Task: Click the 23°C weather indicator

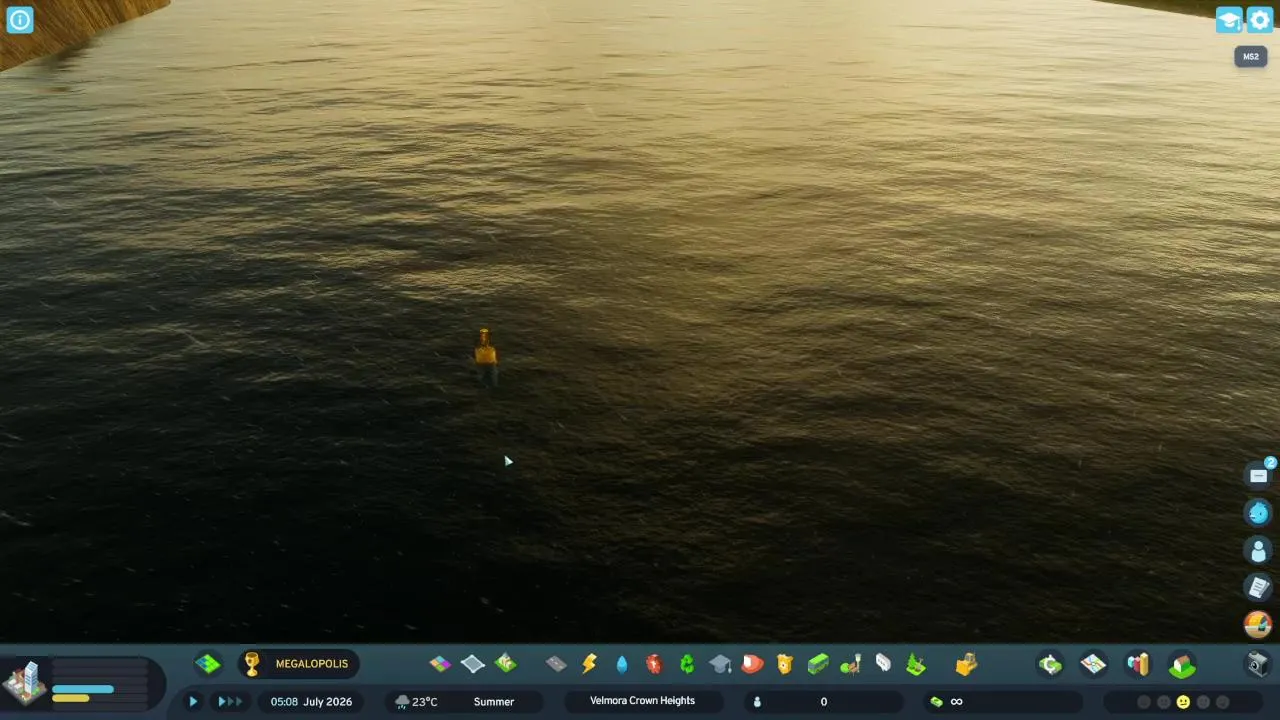Action: tap(417, 702)
